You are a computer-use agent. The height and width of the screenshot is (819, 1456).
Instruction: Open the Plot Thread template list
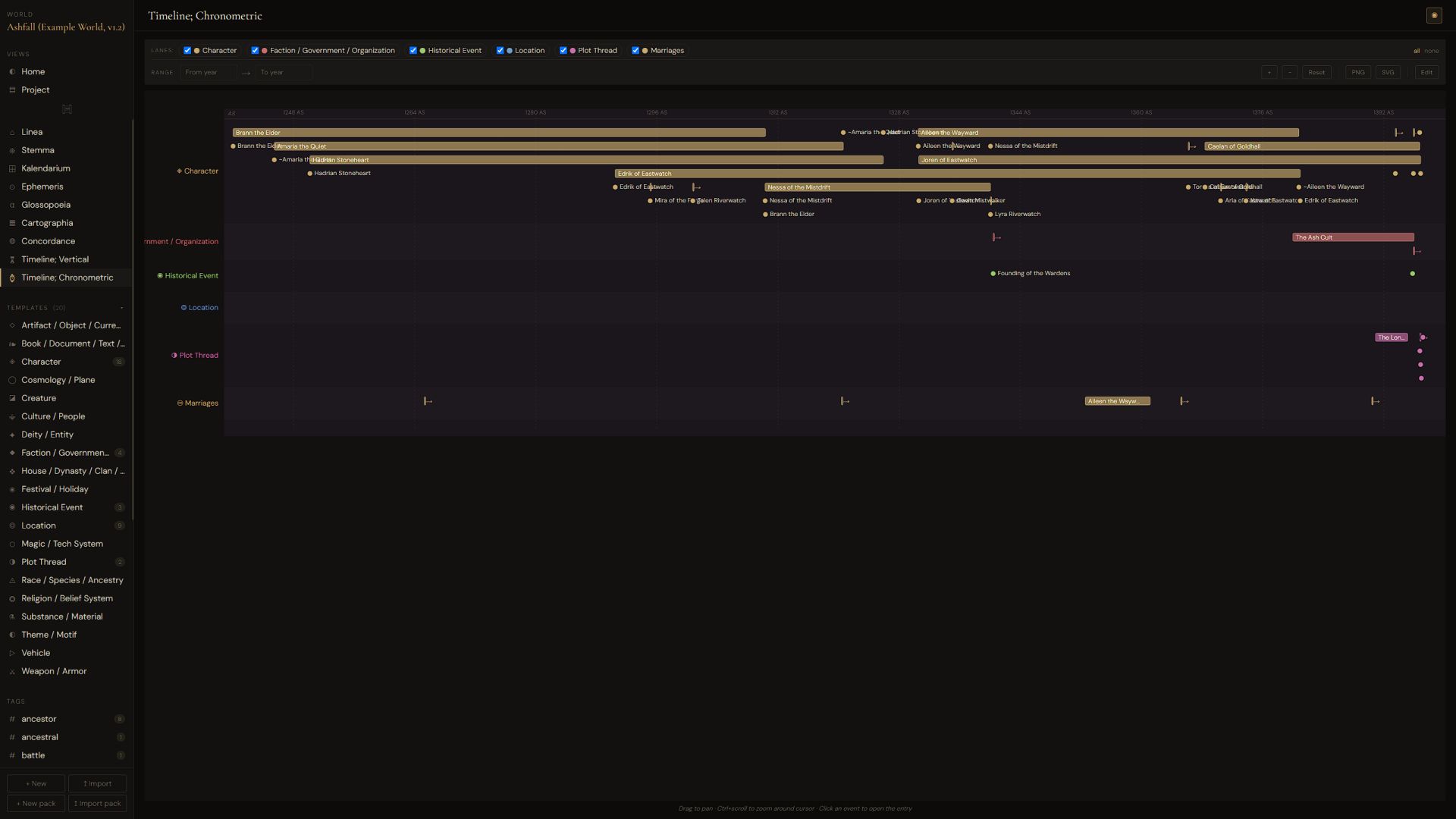pos(66,563)
